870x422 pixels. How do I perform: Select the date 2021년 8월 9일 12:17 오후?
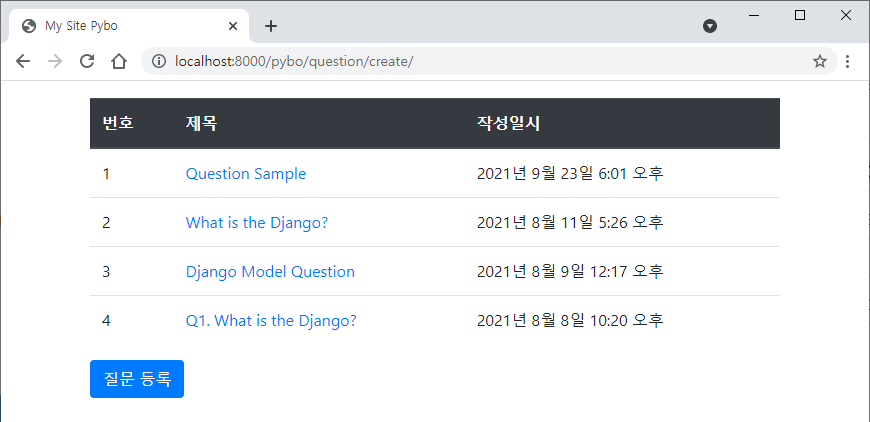[x=570, y=272]
